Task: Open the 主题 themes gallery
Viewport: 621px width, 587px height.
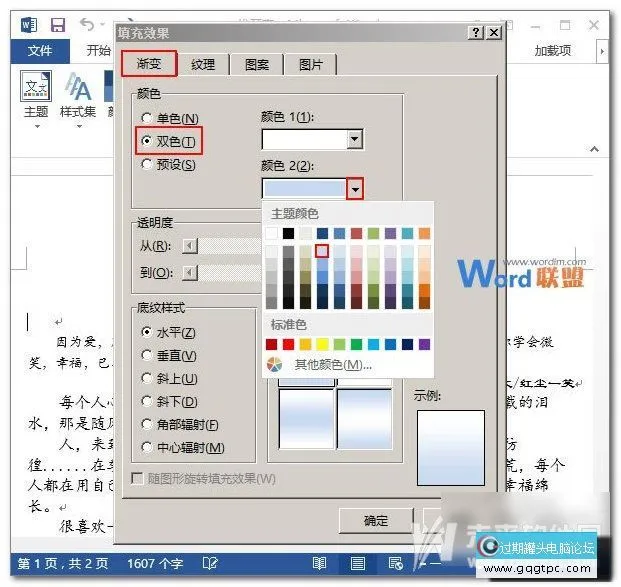Action: tap(36, 94)
